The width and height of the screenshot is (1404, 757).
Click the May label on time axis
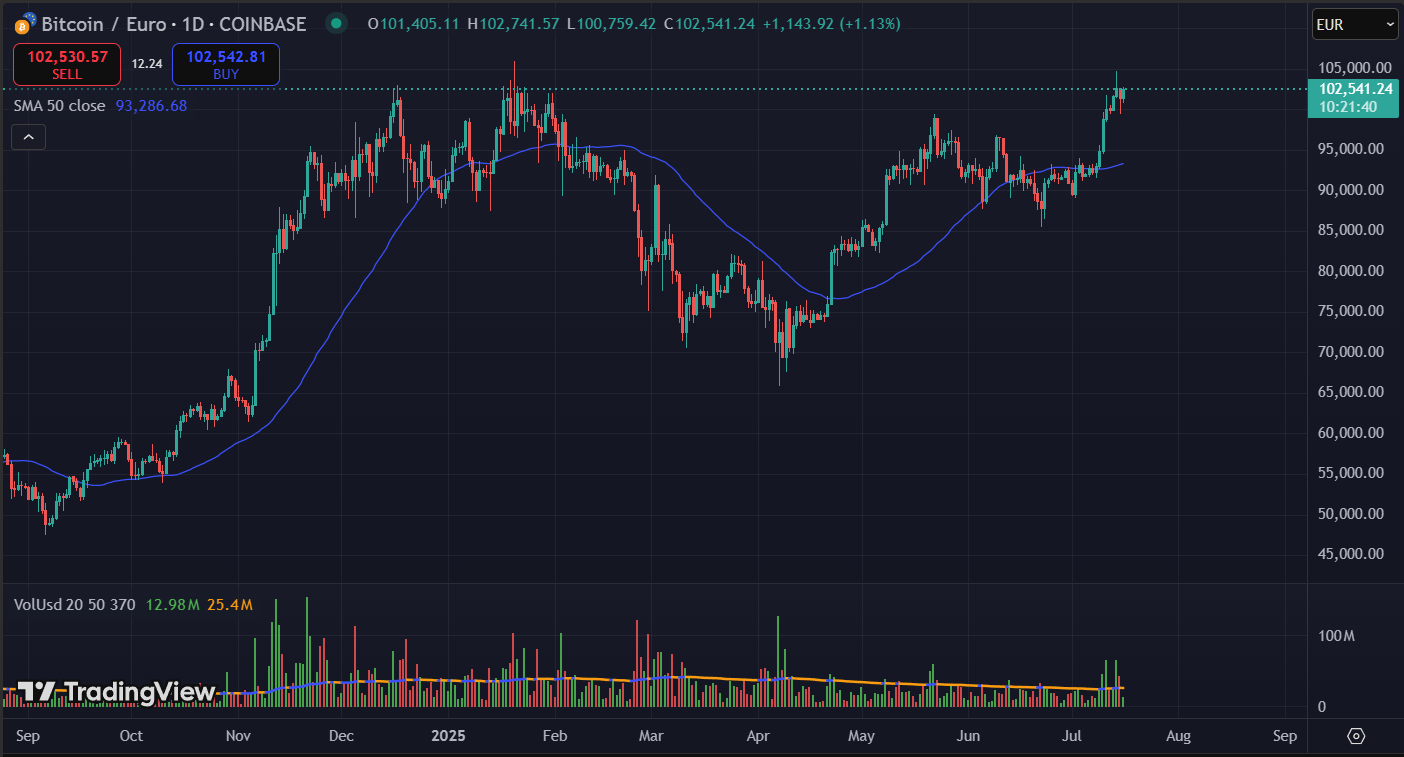pos(860,736)
